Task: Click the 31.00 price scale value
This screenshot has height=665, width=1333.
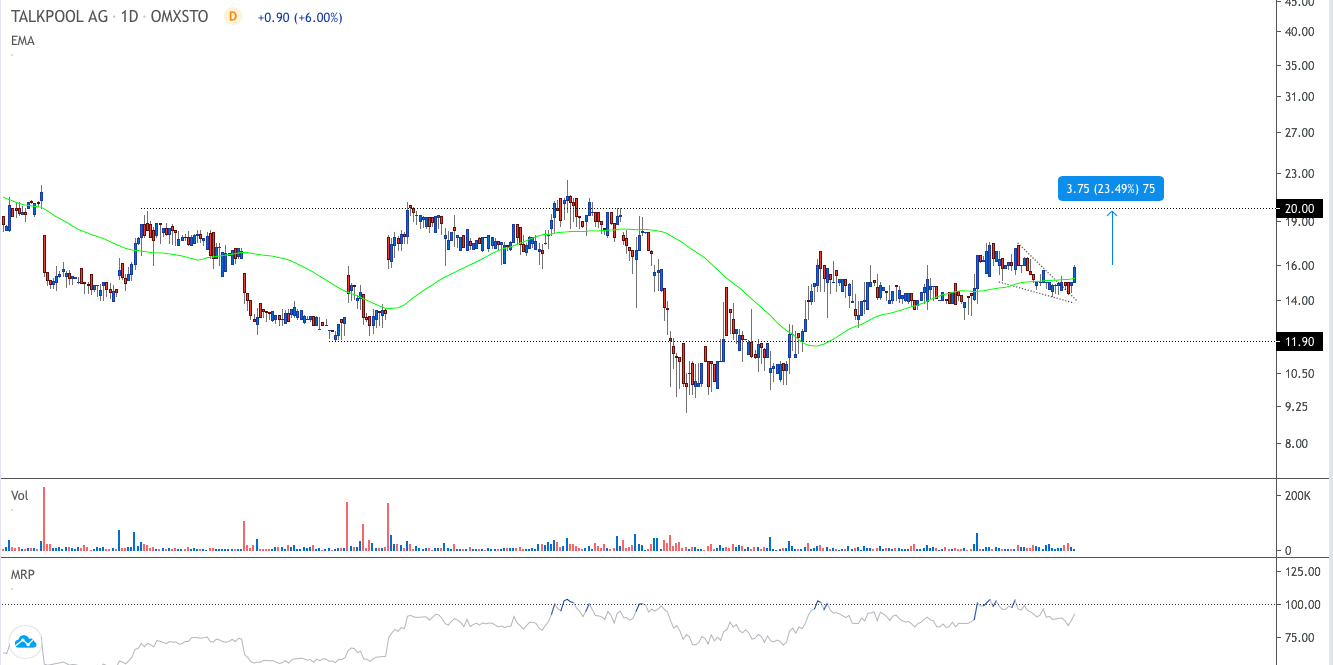Action: tap(1300, 97)
